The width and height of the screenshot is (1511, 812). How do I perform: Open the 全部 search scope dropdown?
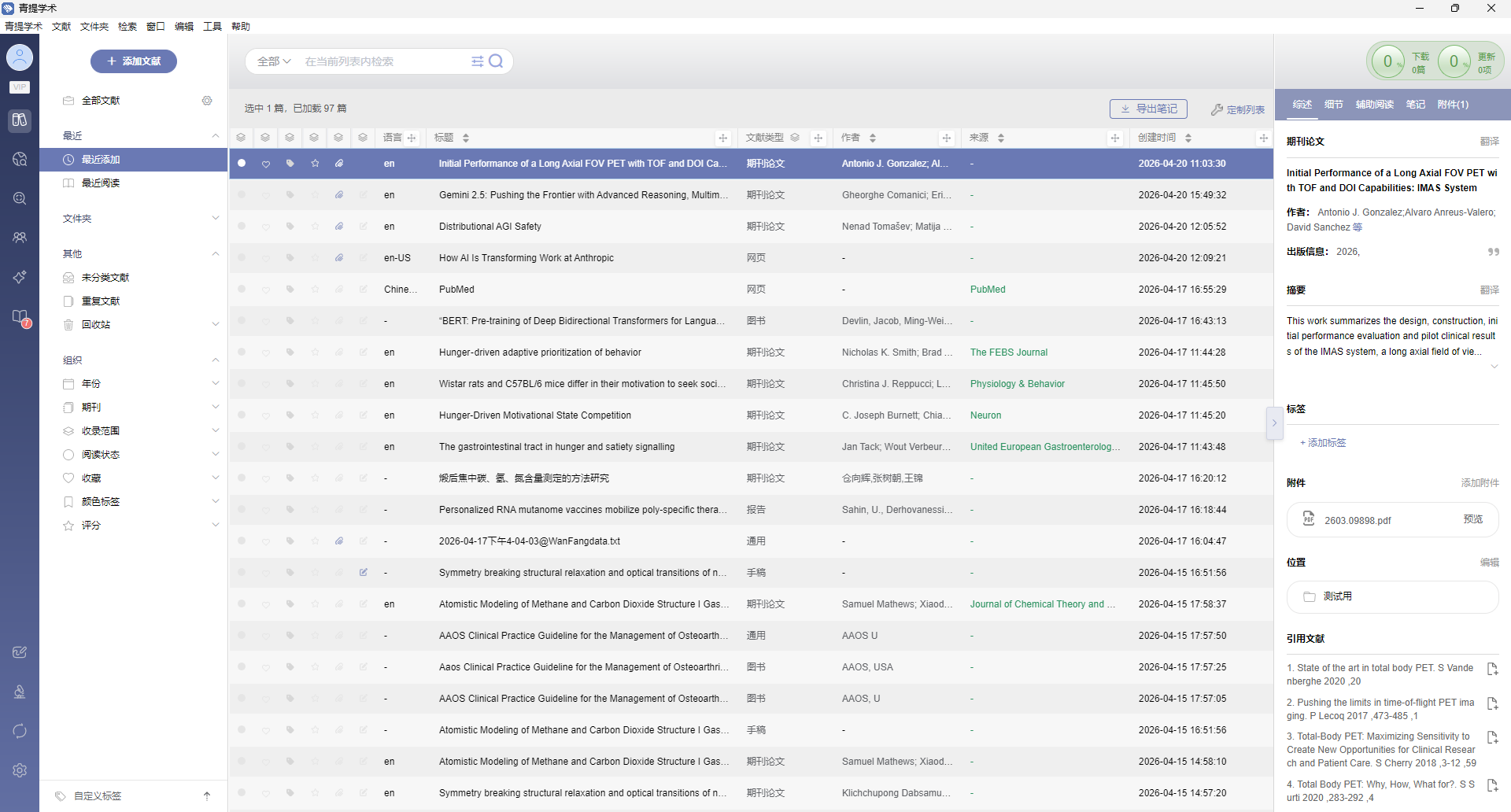coord(274,61)
